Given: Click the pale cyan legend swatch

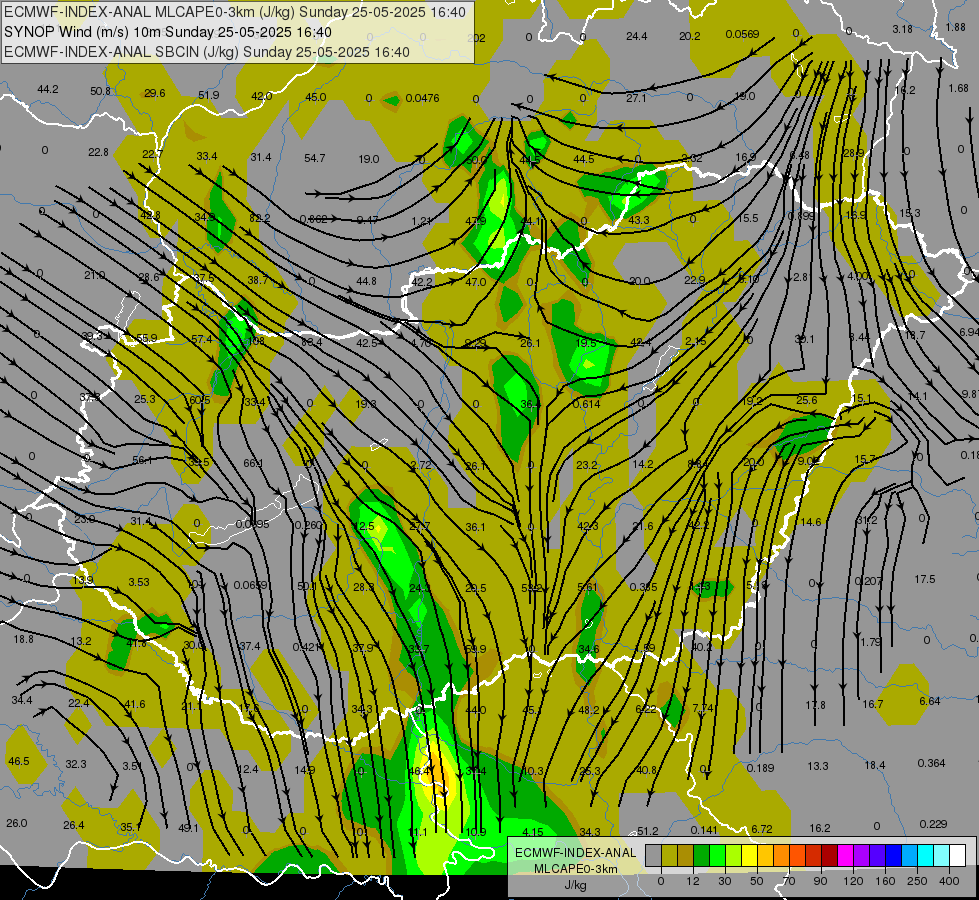Looking at the screenshot, I should coord(942,855).
